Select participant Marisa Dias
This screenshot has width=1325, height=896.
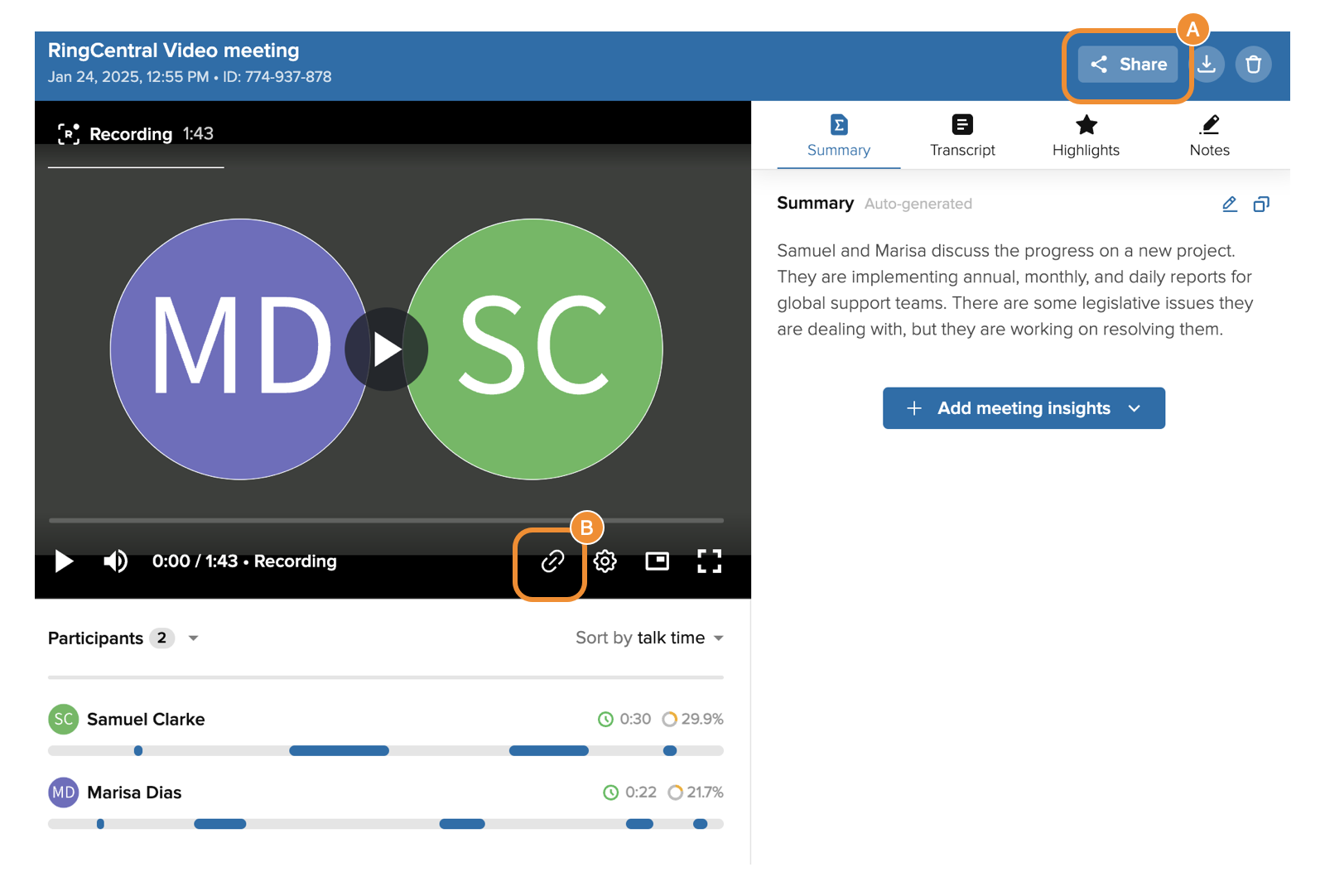(x=134, y=792)
